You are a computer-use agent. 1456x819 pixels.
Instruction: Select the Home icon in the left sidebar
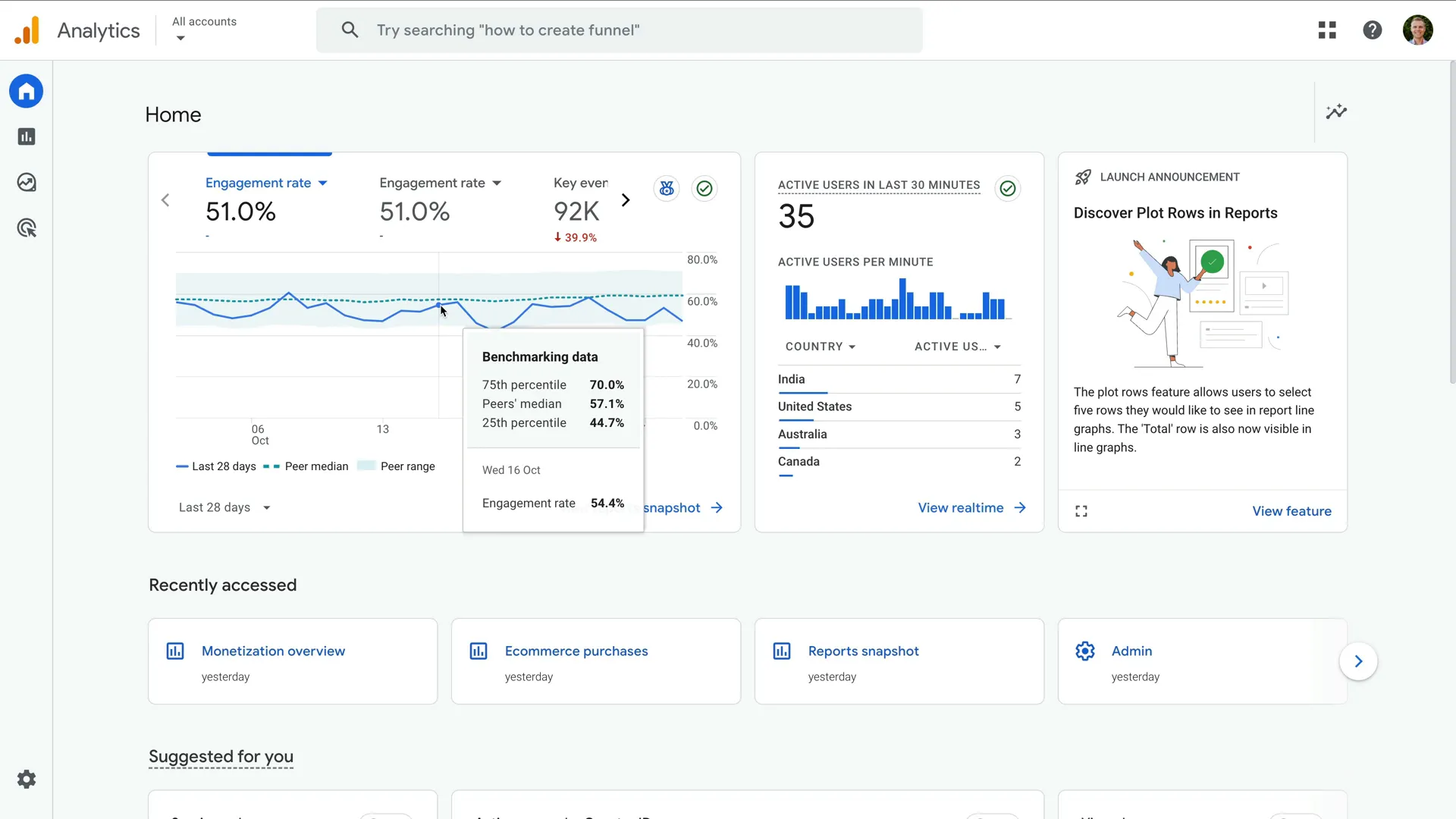(x=26, y=91)
